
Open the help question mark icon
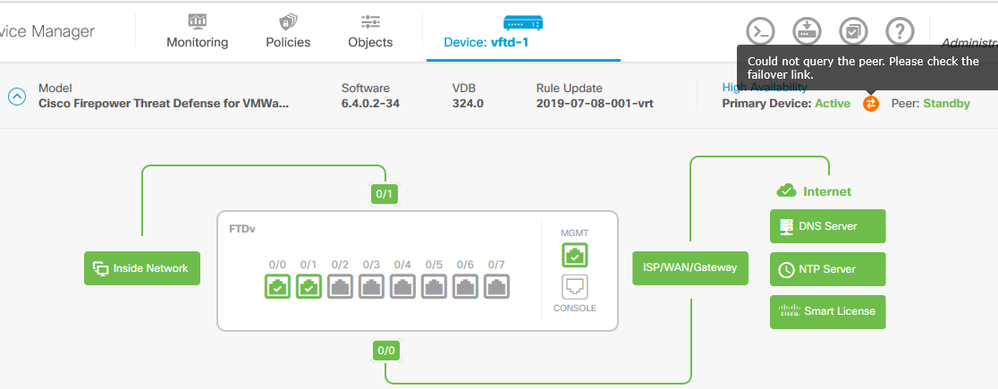pyautogui.click(x=900, y=30)
